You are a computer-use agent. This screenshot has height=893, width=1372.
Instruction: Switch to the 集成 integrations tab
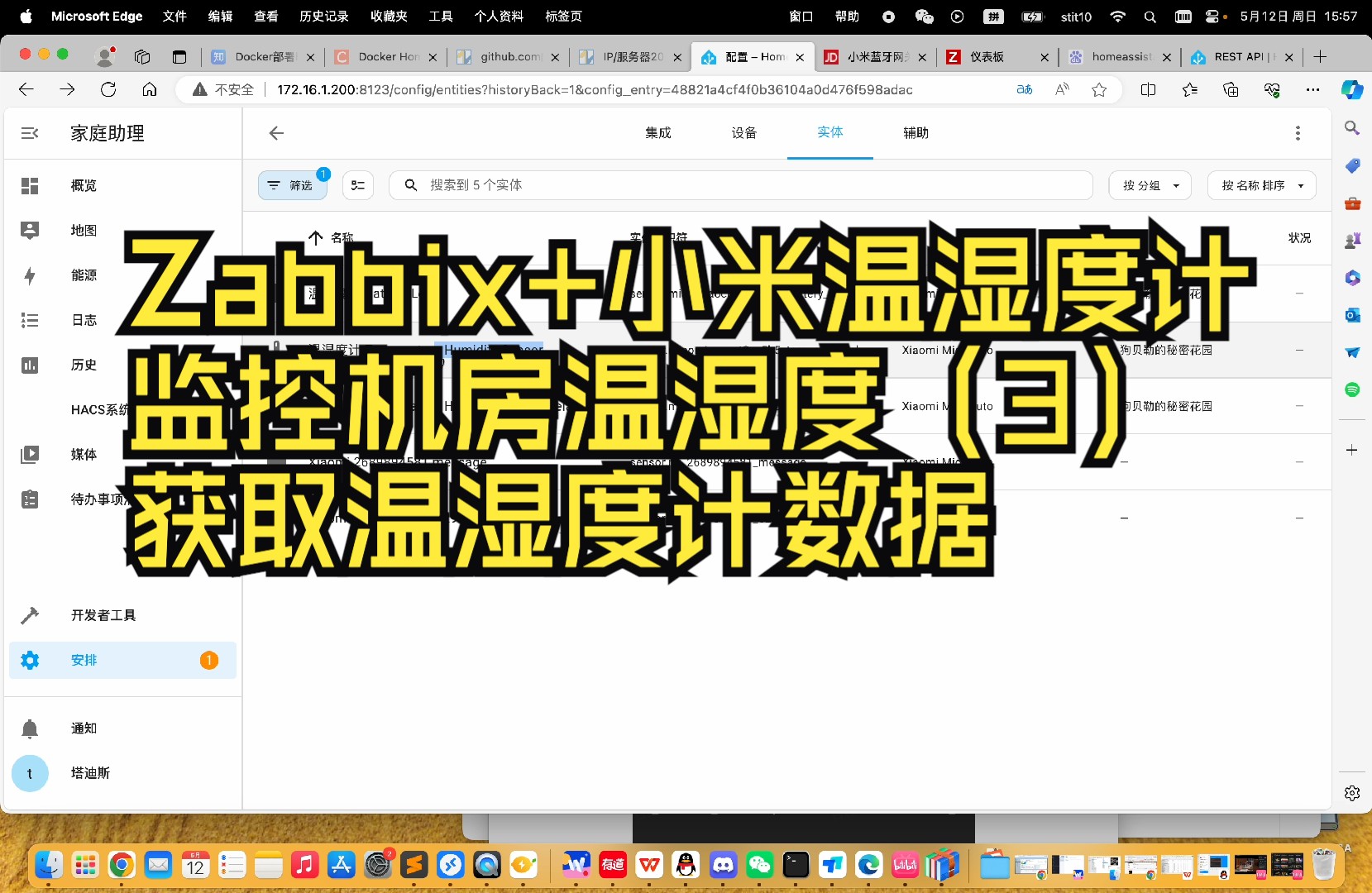(658, 133)
